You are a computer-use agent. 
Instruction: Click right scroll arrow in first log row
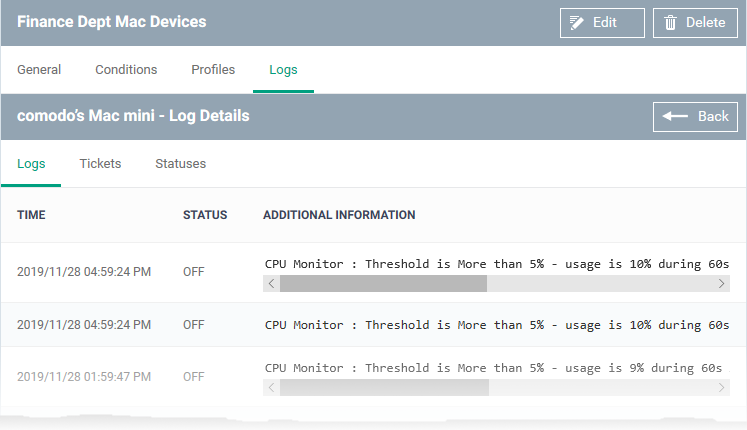721,284
